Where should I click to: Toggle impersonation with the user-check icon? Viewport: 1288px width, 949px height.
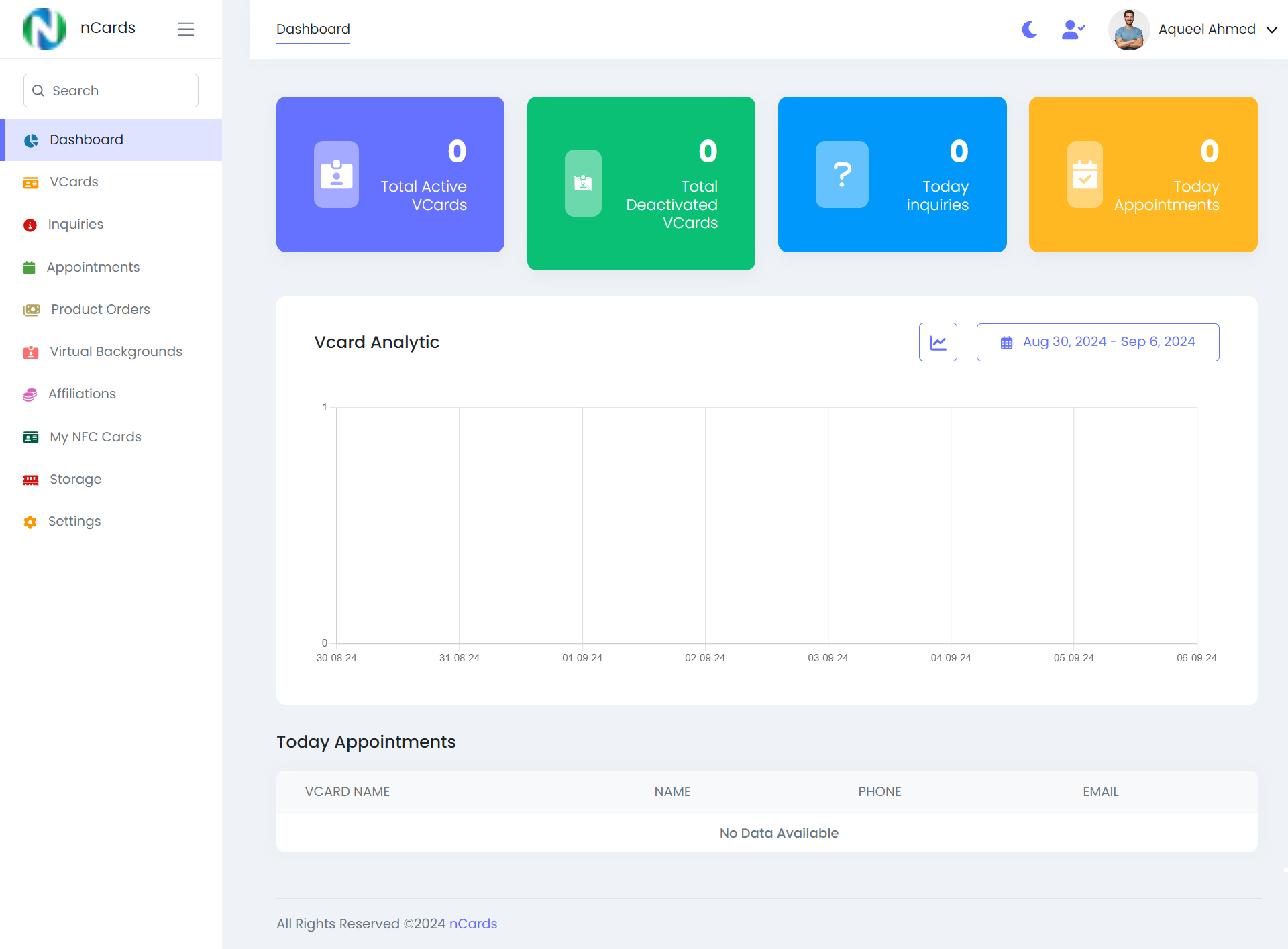click(1073, 30)
